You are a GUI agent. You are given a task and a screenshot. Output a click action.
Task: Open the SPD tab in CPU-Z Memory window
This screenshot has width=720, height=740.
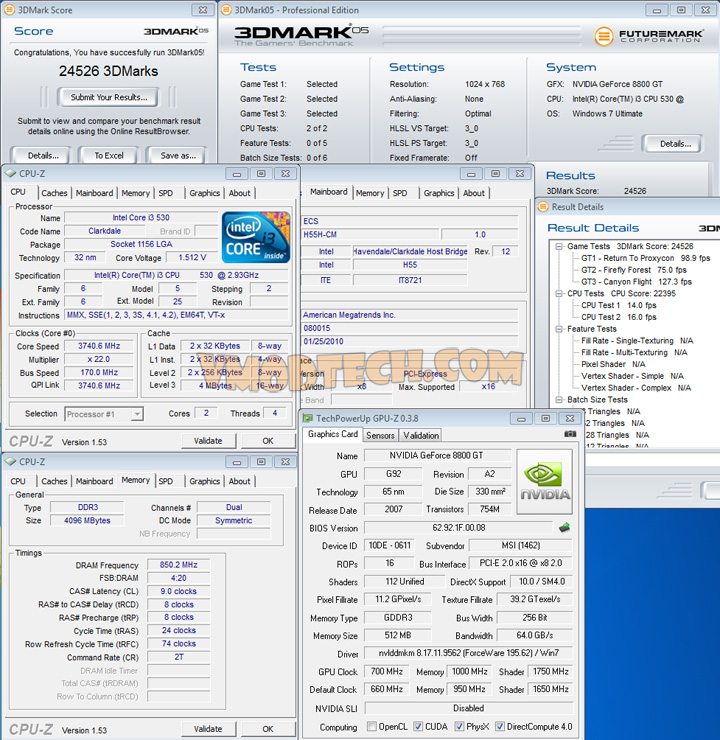[166, 481]
